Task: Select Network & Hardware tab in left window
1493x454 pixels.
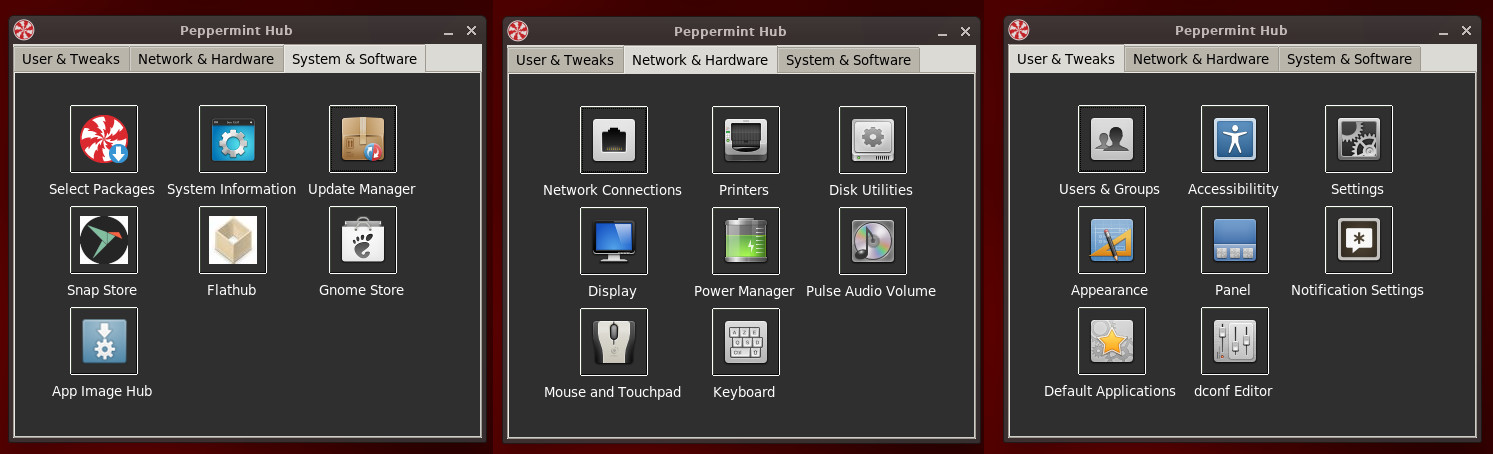Action: click(x=206, y=59)
